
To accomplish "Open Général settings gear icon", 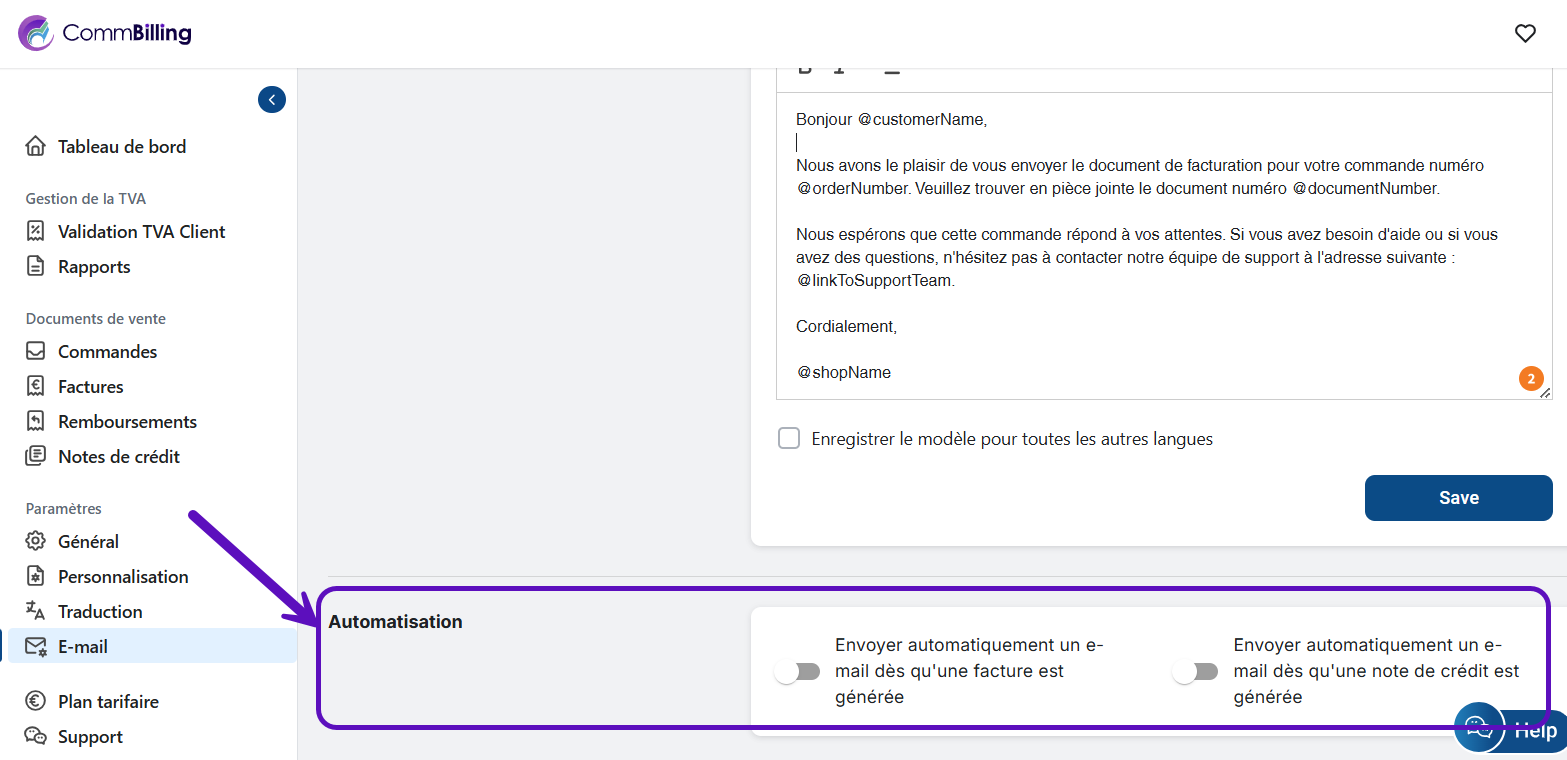I will [x=35, y=542].
